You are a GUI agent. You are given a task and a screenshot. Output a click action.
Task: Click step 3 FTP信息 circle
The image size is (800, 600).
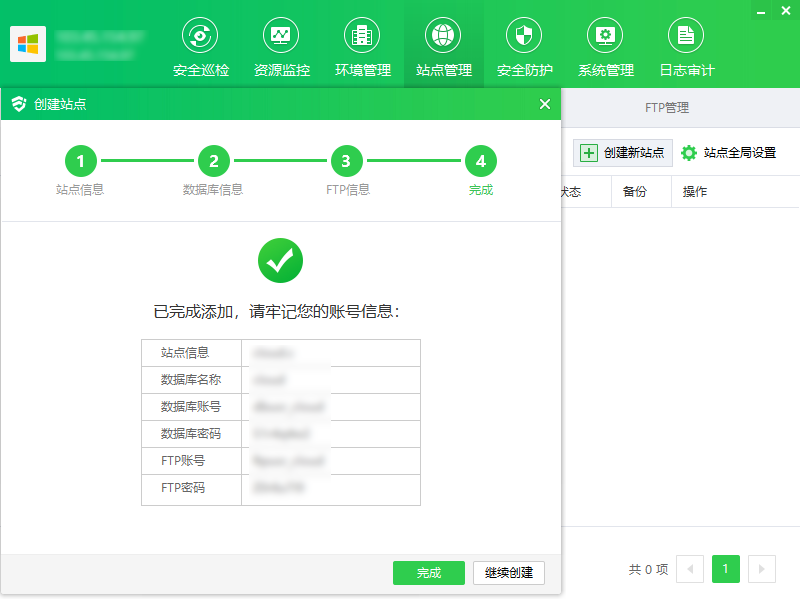coord(347,161)
